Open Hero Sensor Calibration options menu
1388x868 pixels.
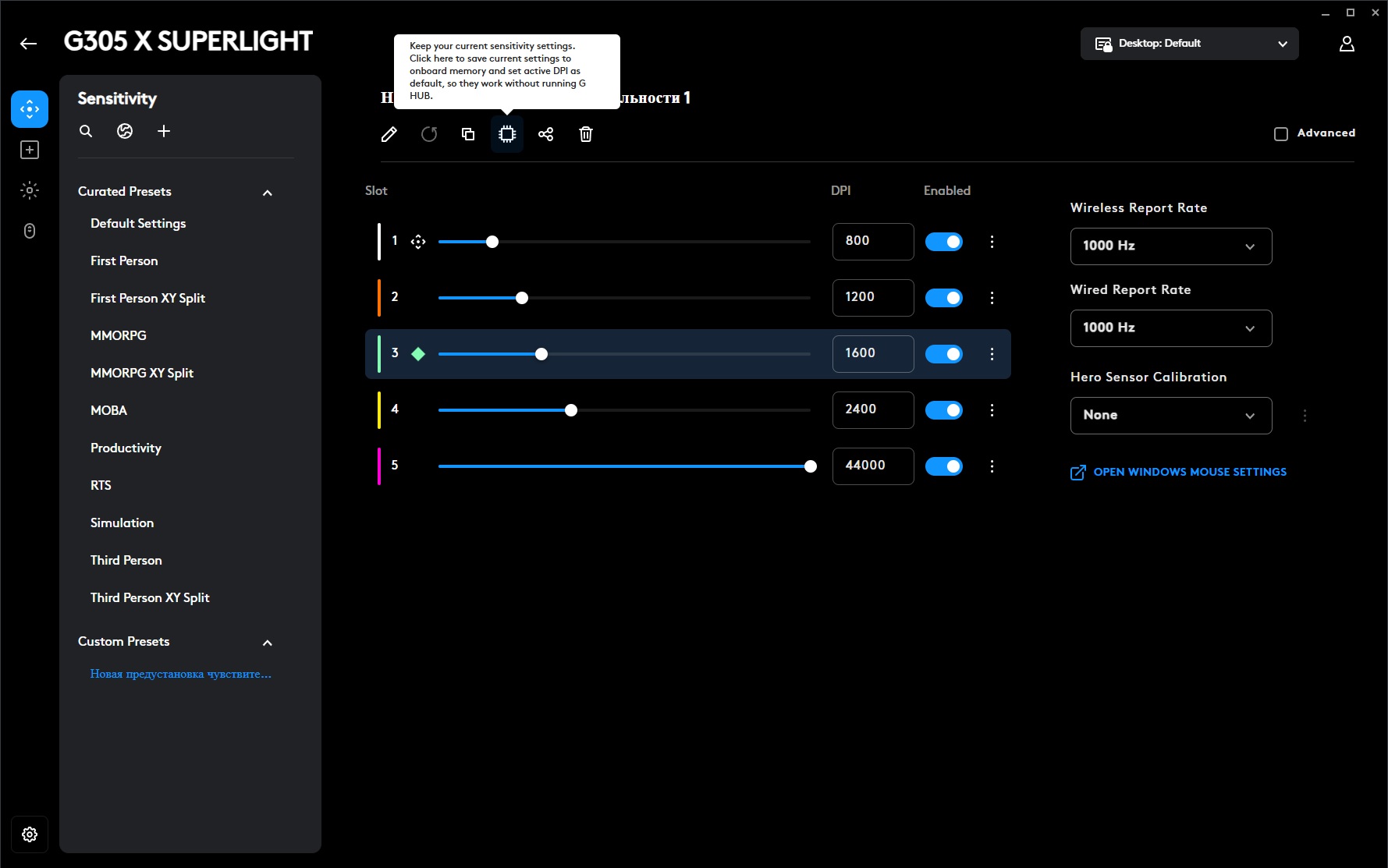(1305, 416)
